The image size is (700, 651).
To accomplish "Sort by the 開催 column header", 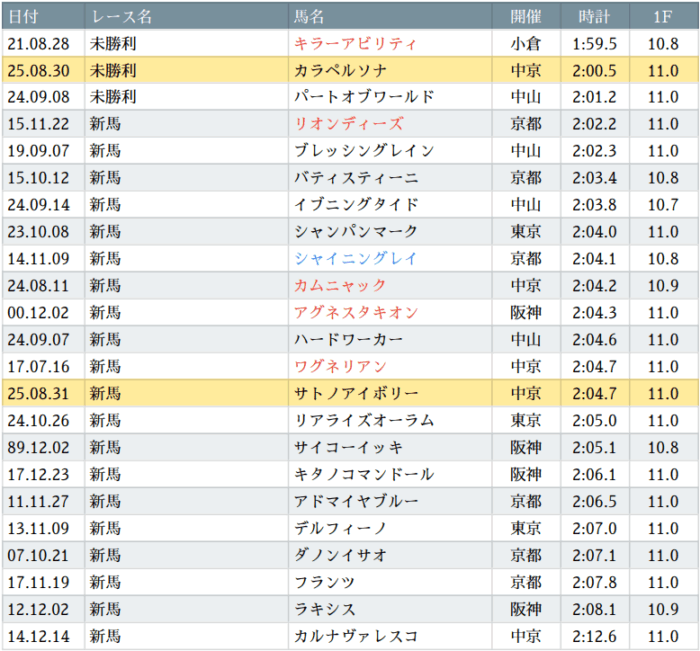I will pyautogui.click(x=526, y=17).
